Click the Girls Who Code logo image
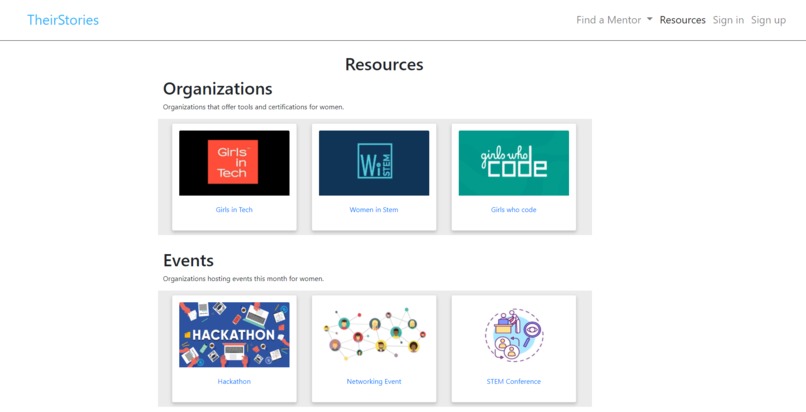This screenshot has width=806, height=412. tap(514, 163)
